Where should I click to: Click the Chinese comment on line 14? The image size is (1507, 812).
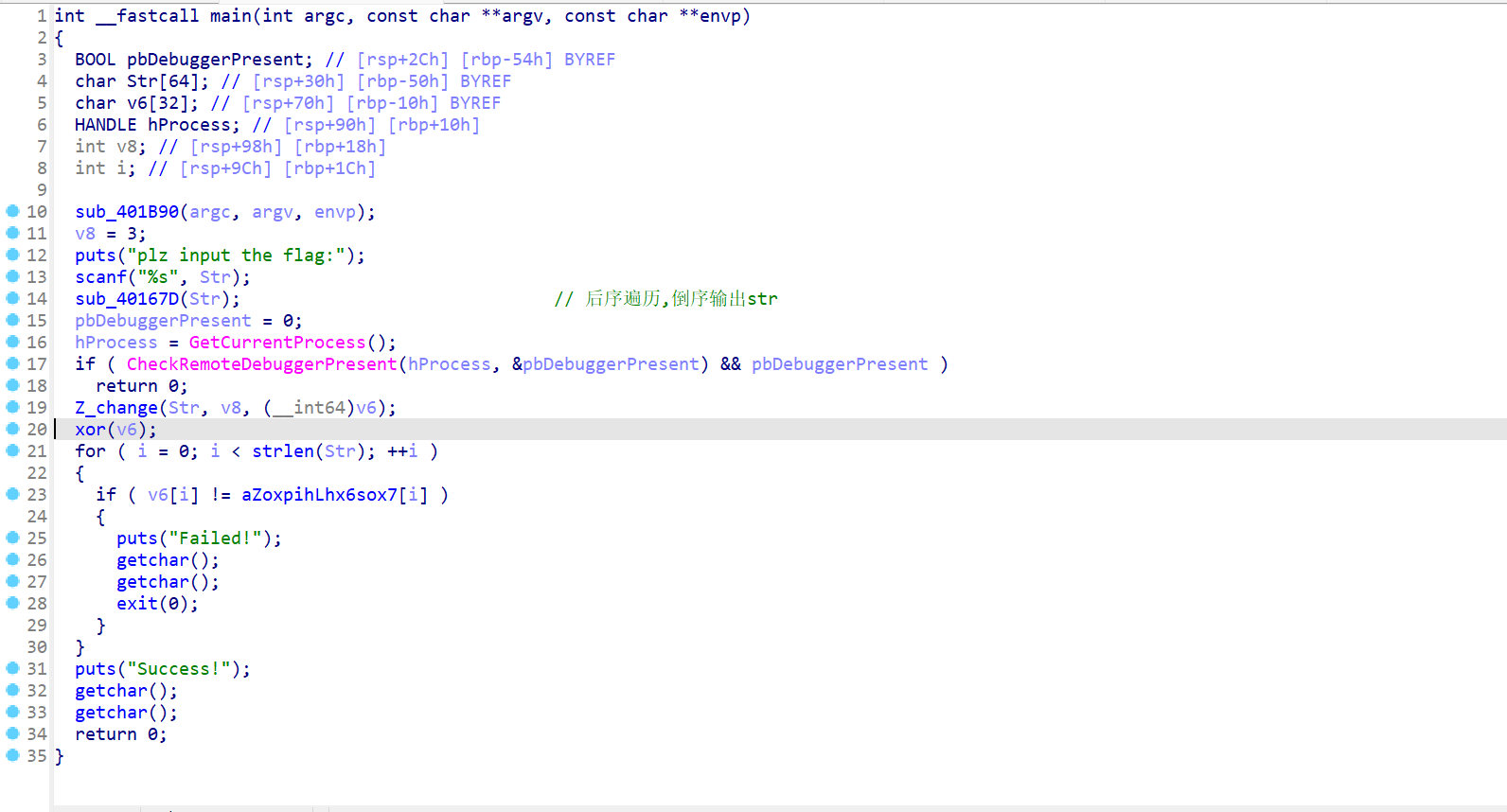pyautogui.click(x=666, y=299)
